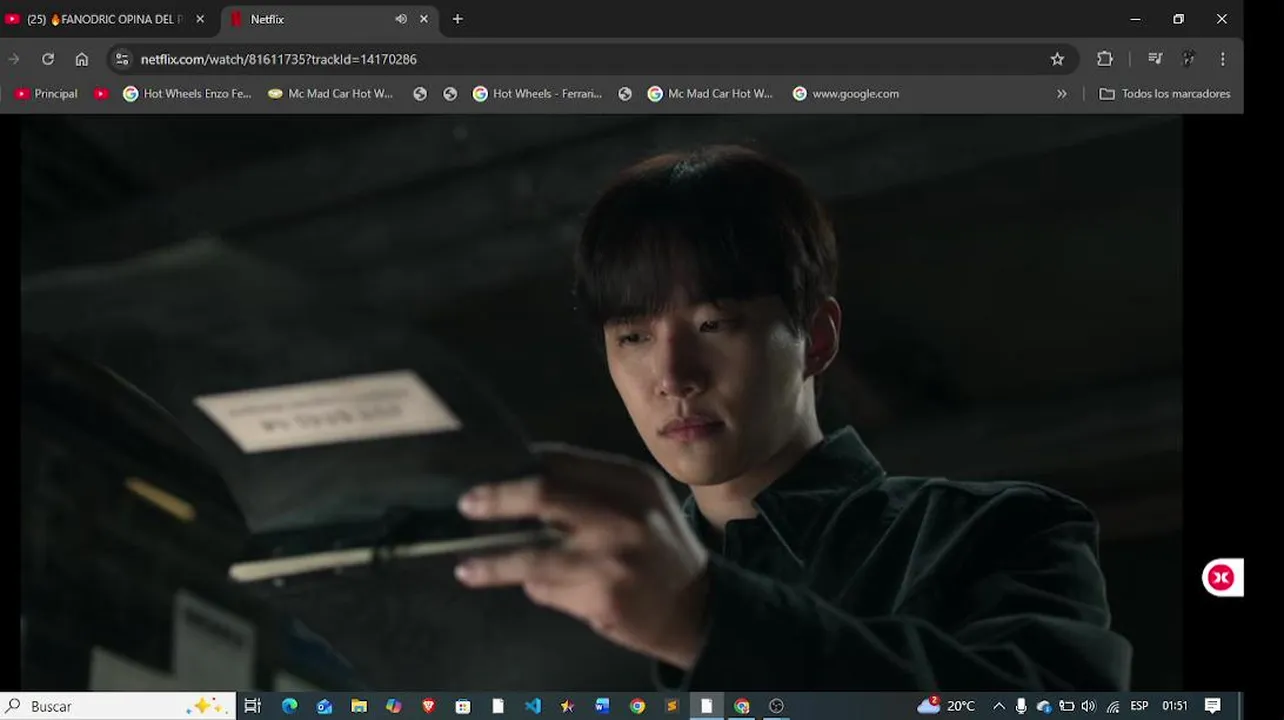Open the weather widget showing 20°C
The width and height of the screenshot is (1284, 720).
[x=946, y=706]
